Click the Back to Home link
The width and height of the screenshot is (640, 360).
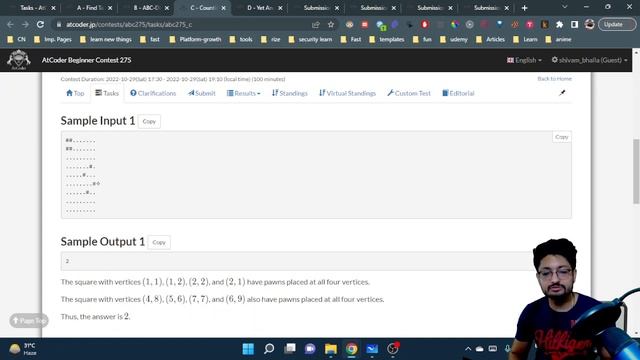[554, 78]
